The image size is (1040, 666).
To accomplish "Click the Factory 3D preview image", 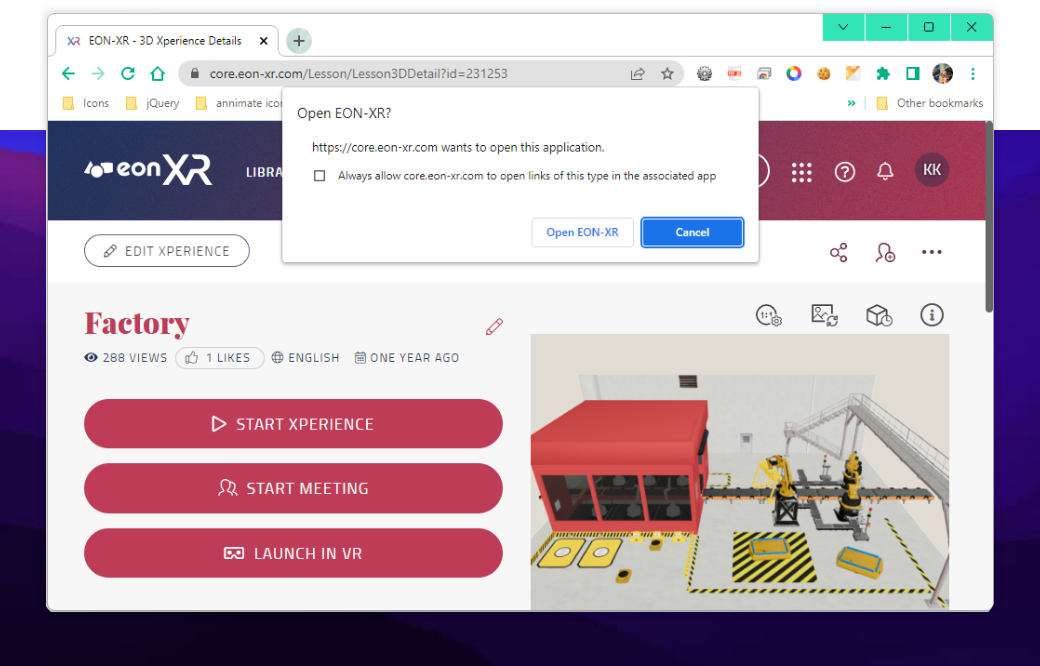I will coord(740,472).
